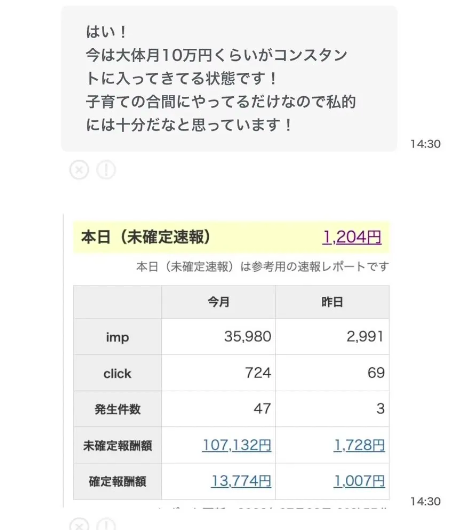Click the 未確定報酬額 row label
This screenshot has height=530, width=468.
[x=117, y=445]
